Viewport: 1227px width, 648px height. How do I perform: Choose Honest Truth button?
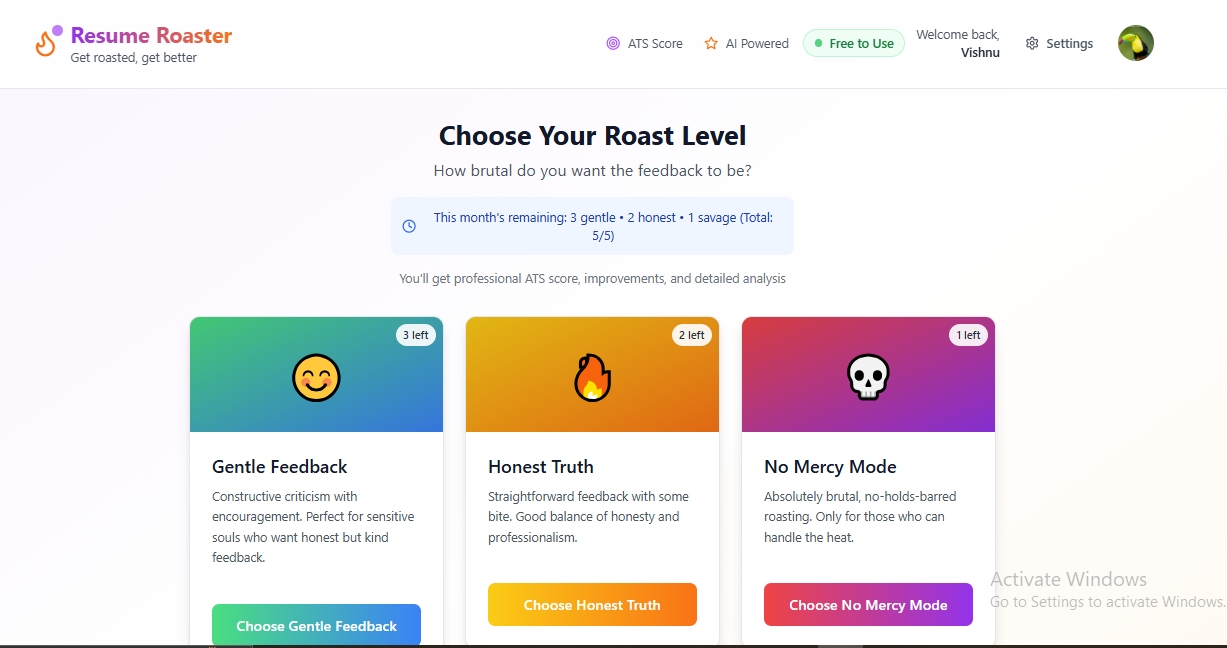click(592, 605)
